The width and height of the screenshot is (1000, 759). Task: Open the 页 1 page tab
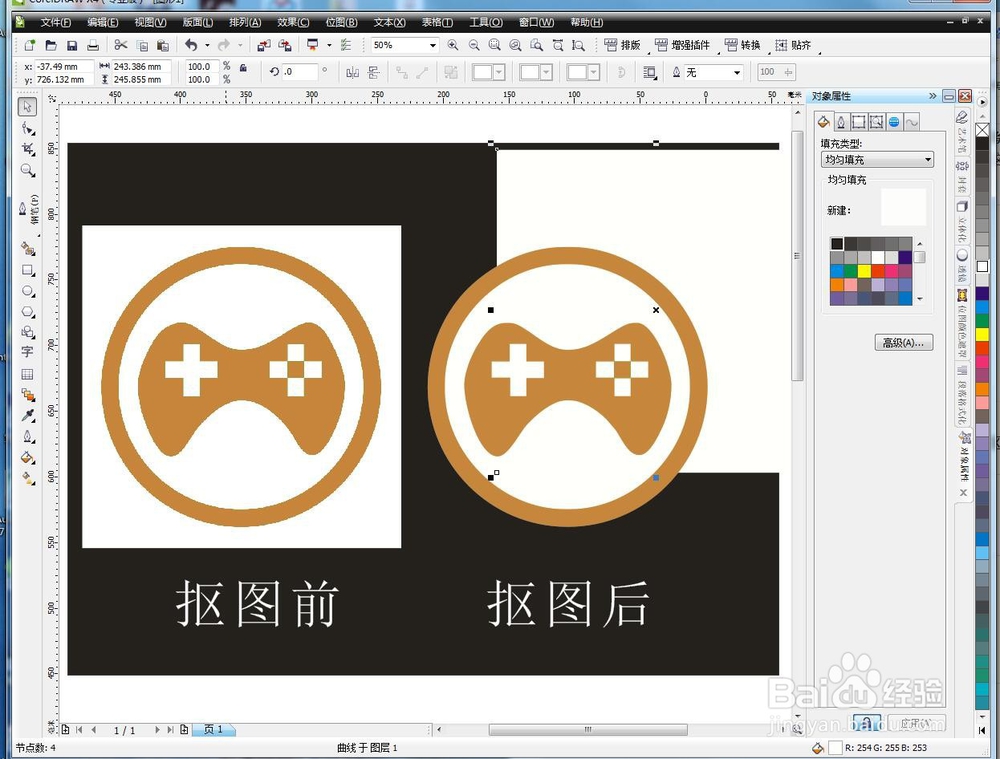point(214,729)
